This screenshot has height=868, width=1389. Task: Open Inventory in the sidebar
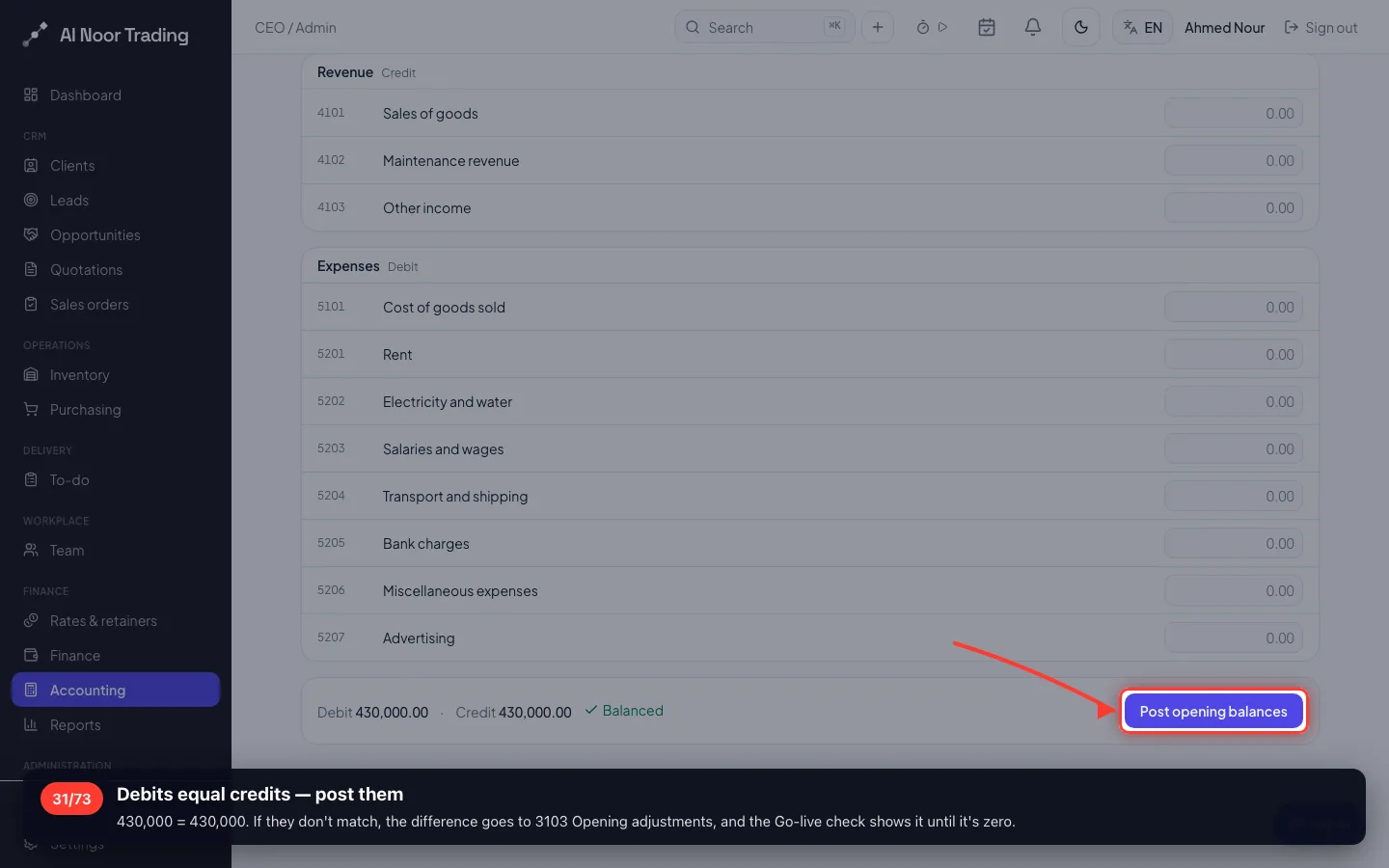(x=116, y=374)
